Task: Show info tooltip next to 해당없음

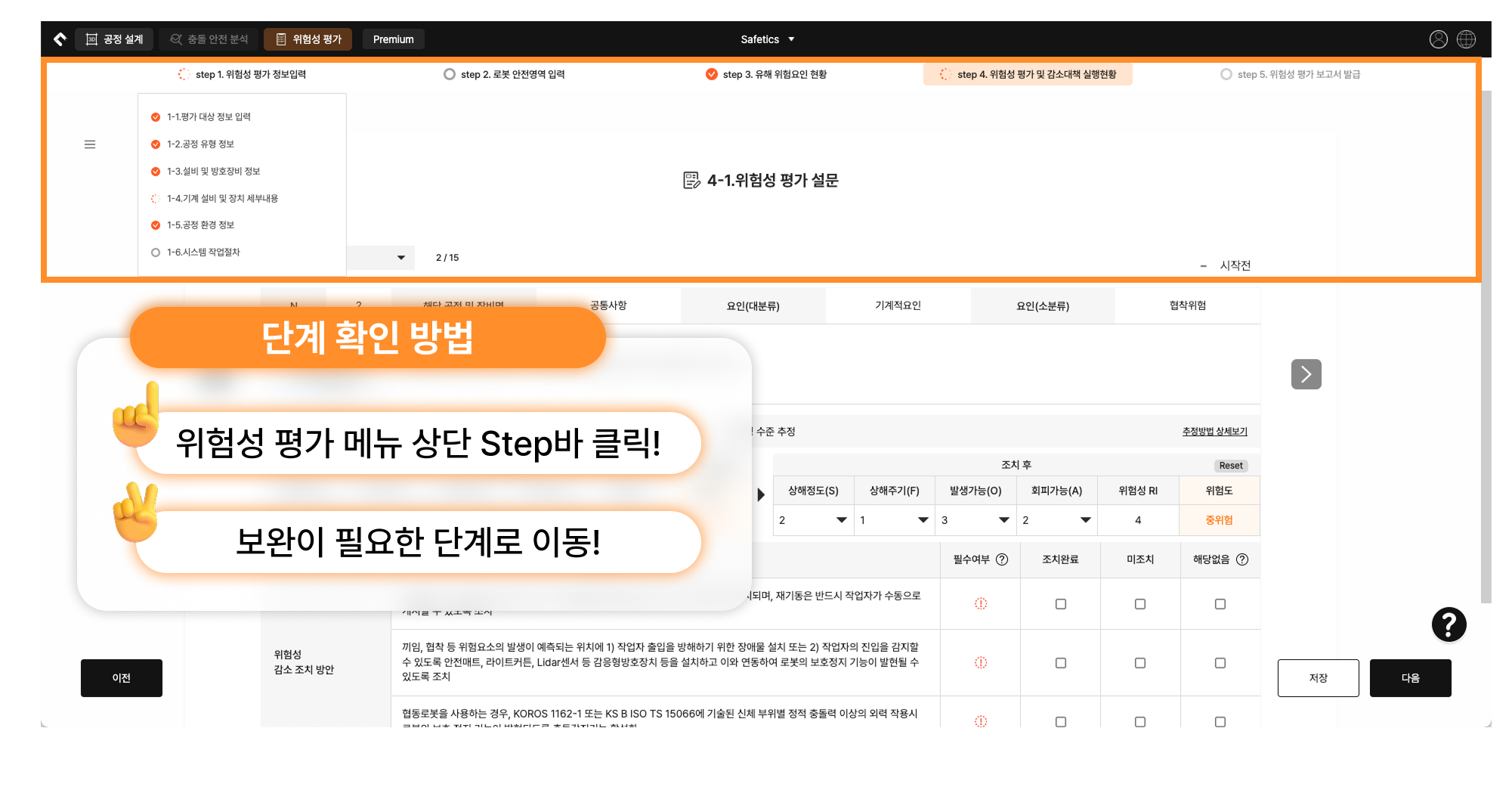Action: (x=1242, y=559)
